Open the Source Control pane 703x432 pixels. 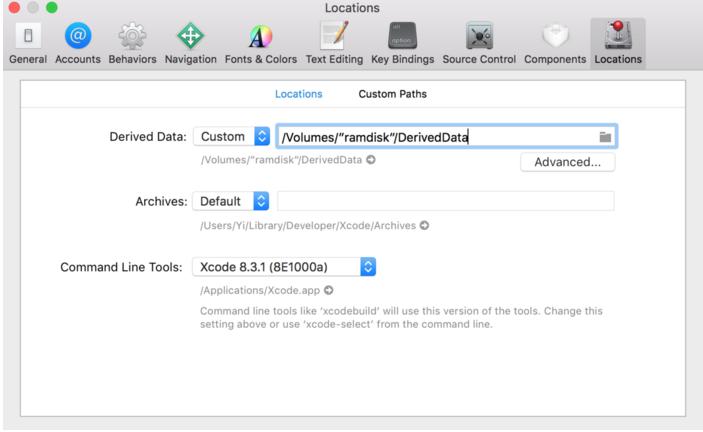pos(479,44)
